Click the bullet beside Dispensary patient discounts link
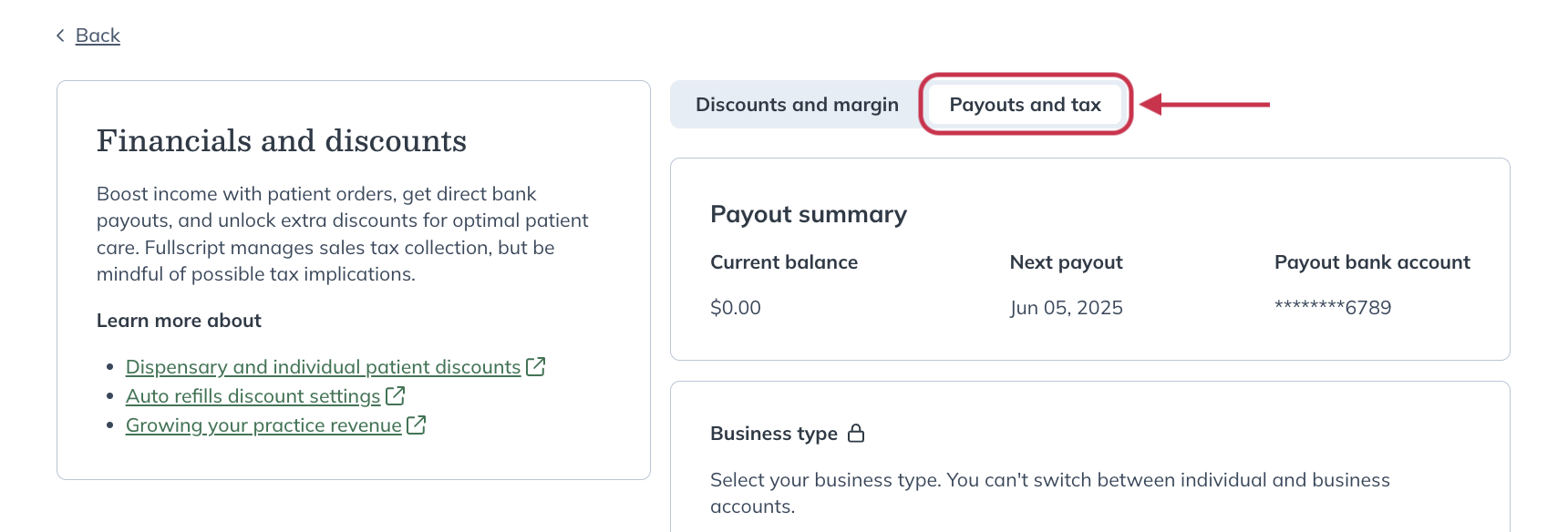Viewport: 1568px width, 532px height. coord(111,366)
